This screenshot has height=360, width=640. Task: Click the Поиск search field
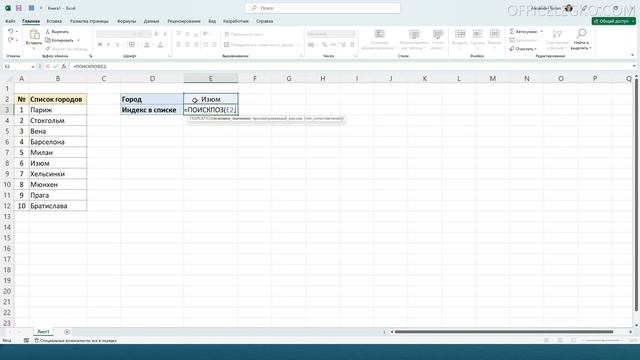click(323, 8)
